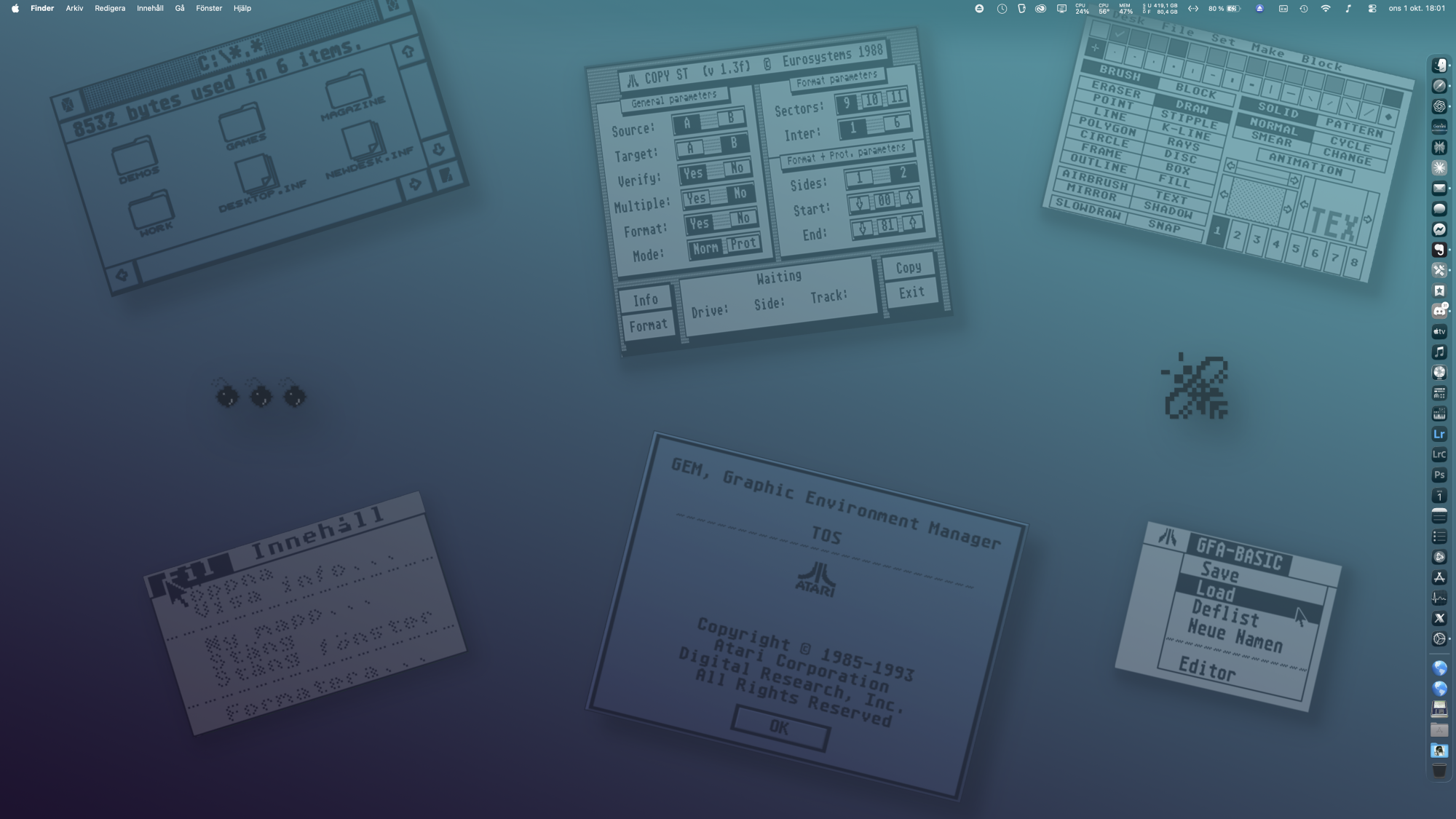Launch ChatGPT from the Dock
This screenshot has width=1456, height=819.
[x=1439, y=106]
